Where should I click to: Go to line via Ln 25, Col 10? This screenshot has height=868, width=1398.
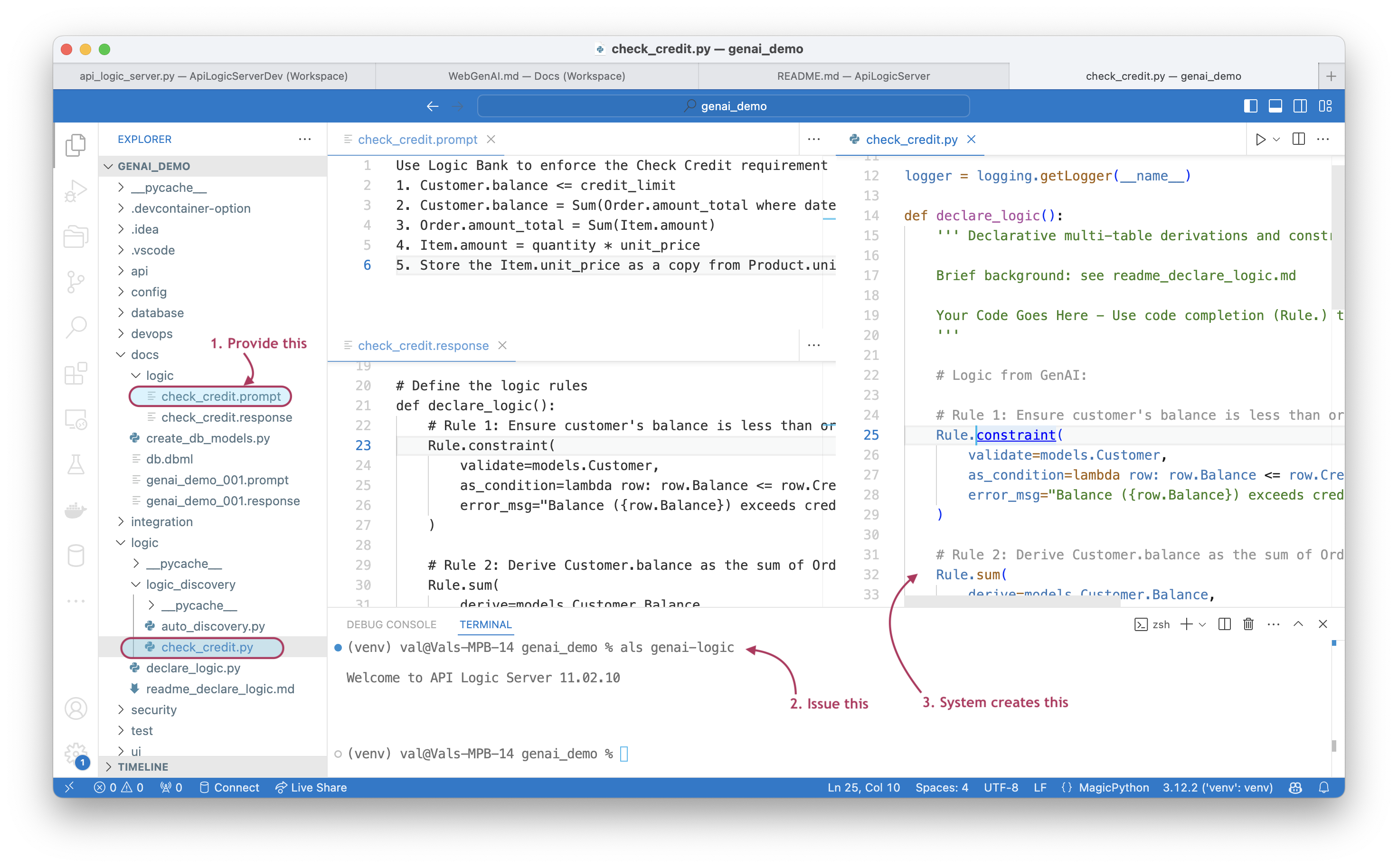863,788
